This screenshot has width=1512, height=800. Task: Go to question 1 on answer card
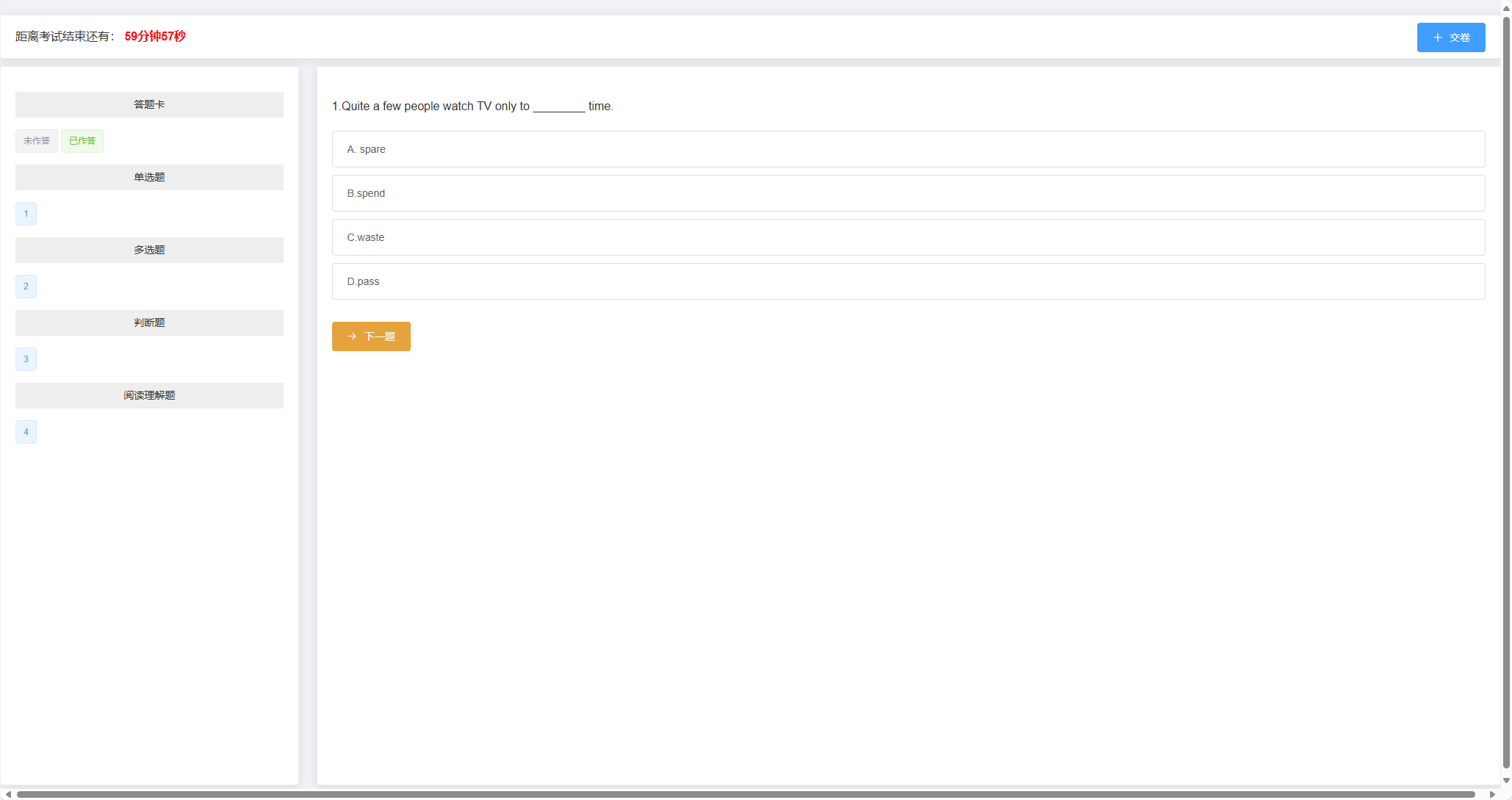[x=26, y=214]
